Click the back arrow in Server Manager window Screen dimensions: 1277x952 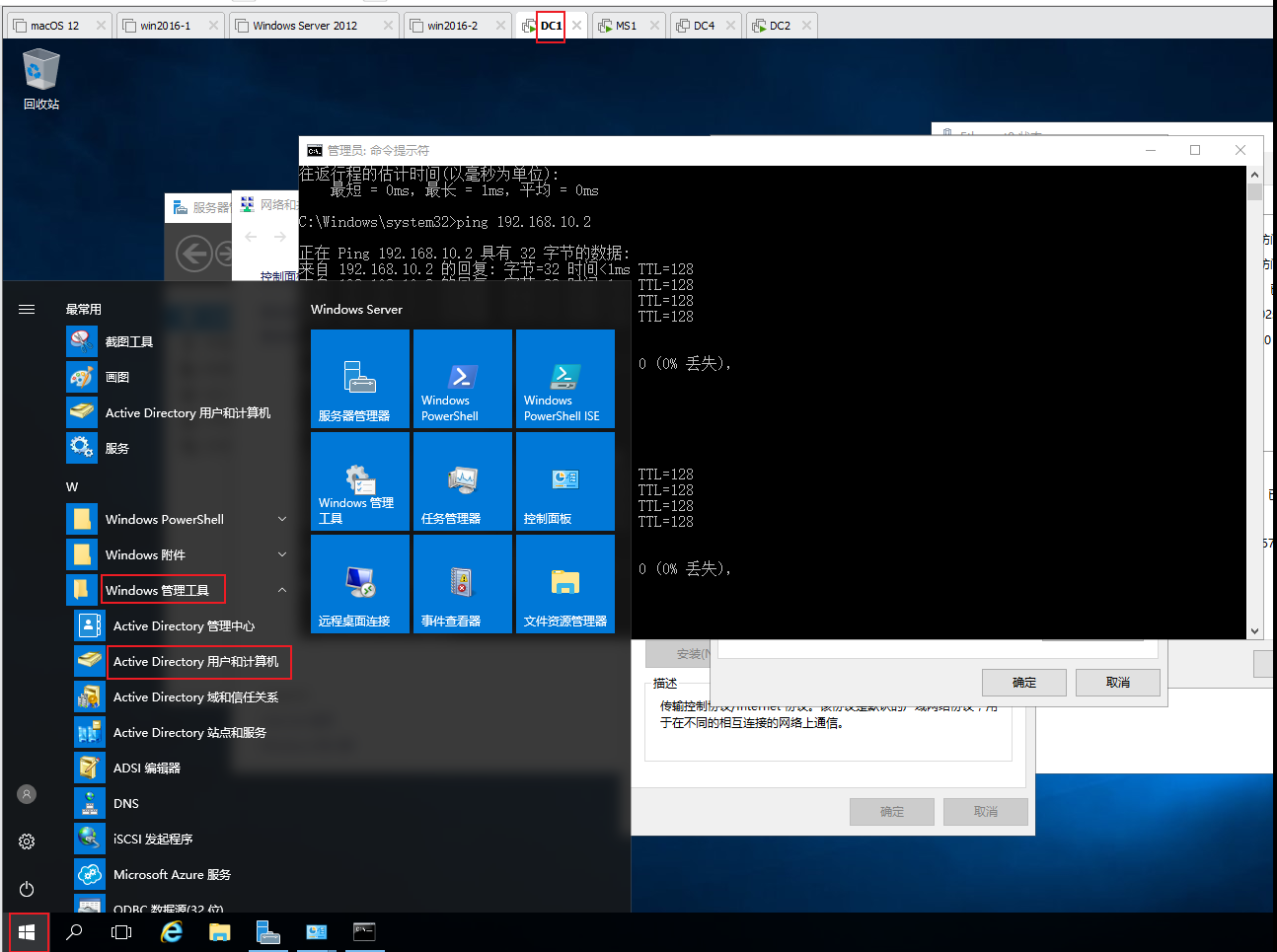(194, 255)
